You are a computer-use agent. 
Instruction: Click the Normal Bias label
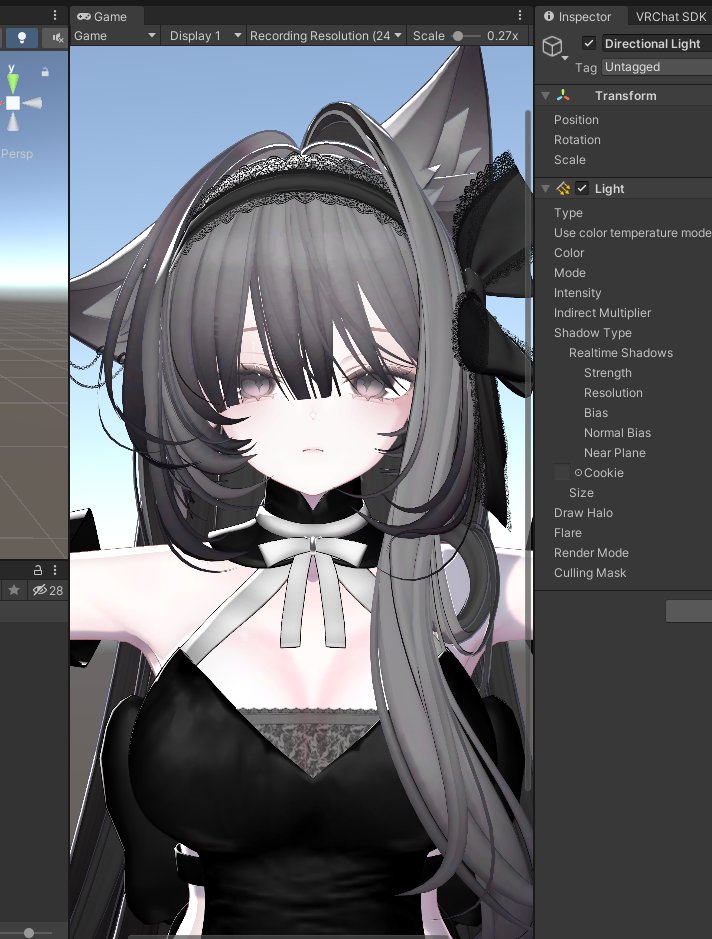pos(617,433)
